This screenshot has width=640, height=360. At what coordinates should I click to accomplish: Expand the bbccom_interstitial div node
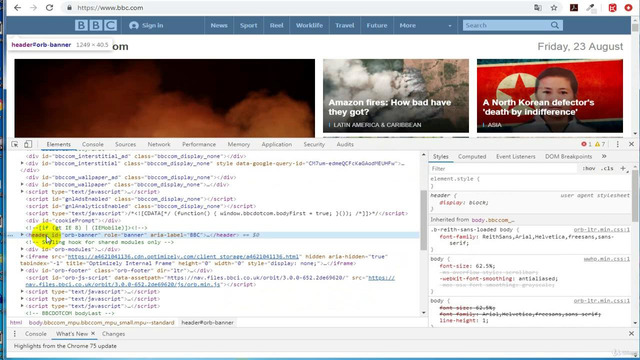22,163
